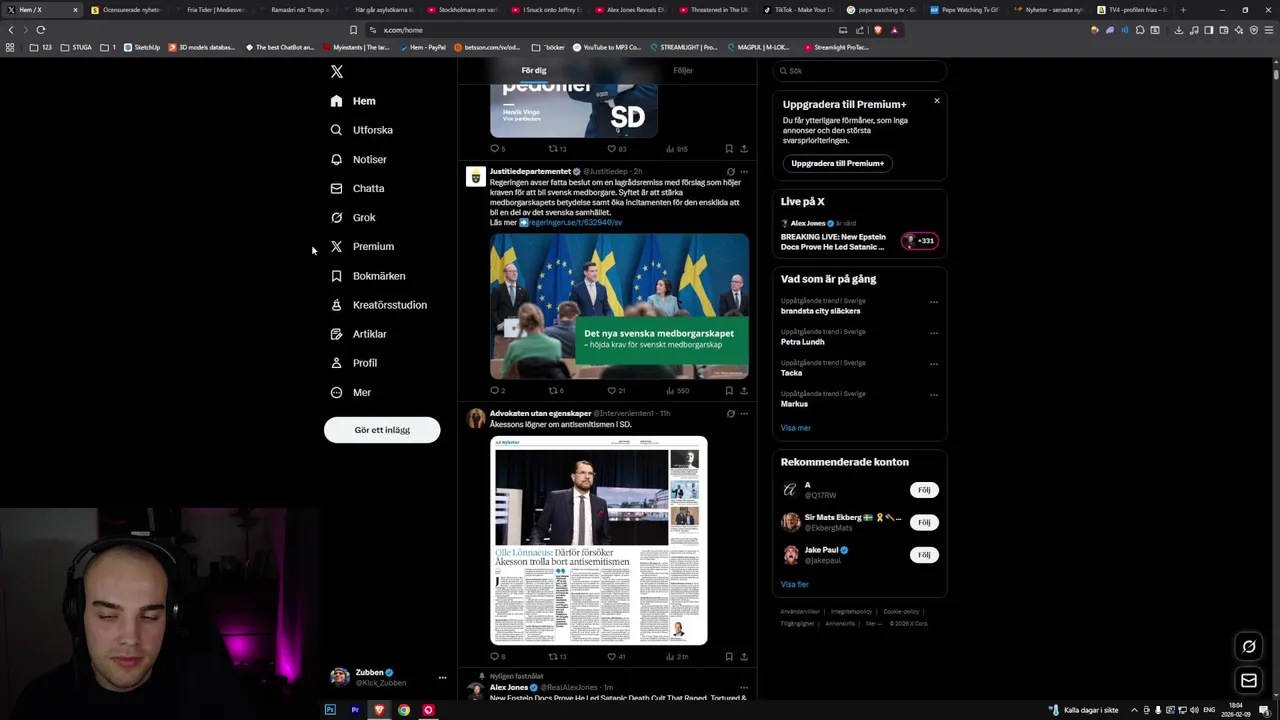Viewport: 1280px width, 720px height.
Task: Open the Zubben account menu dots
Action: point(442,678)
